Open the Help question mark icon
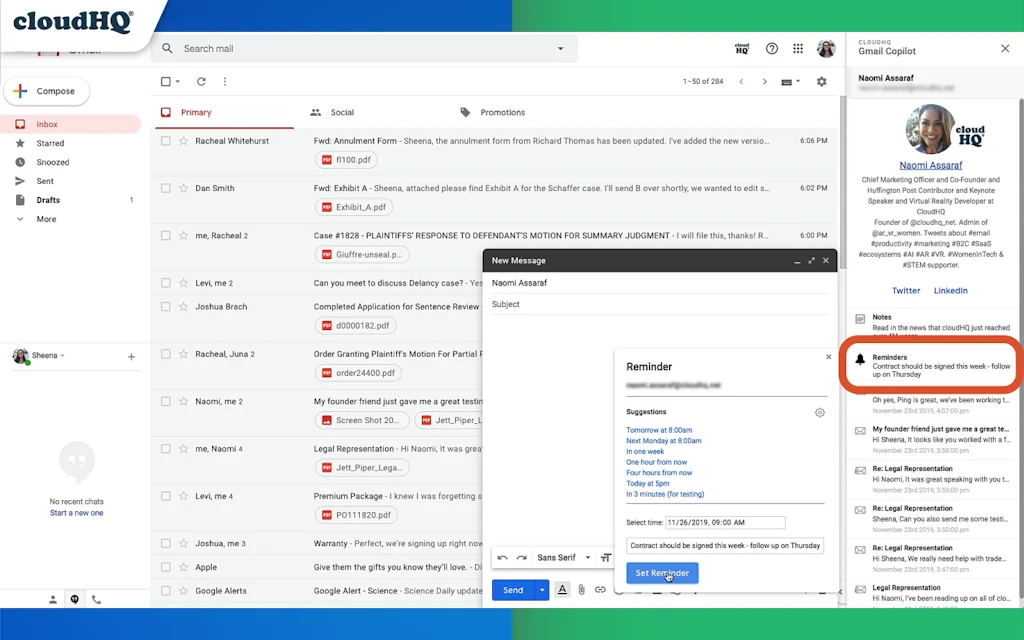 [x=769, y=48]
